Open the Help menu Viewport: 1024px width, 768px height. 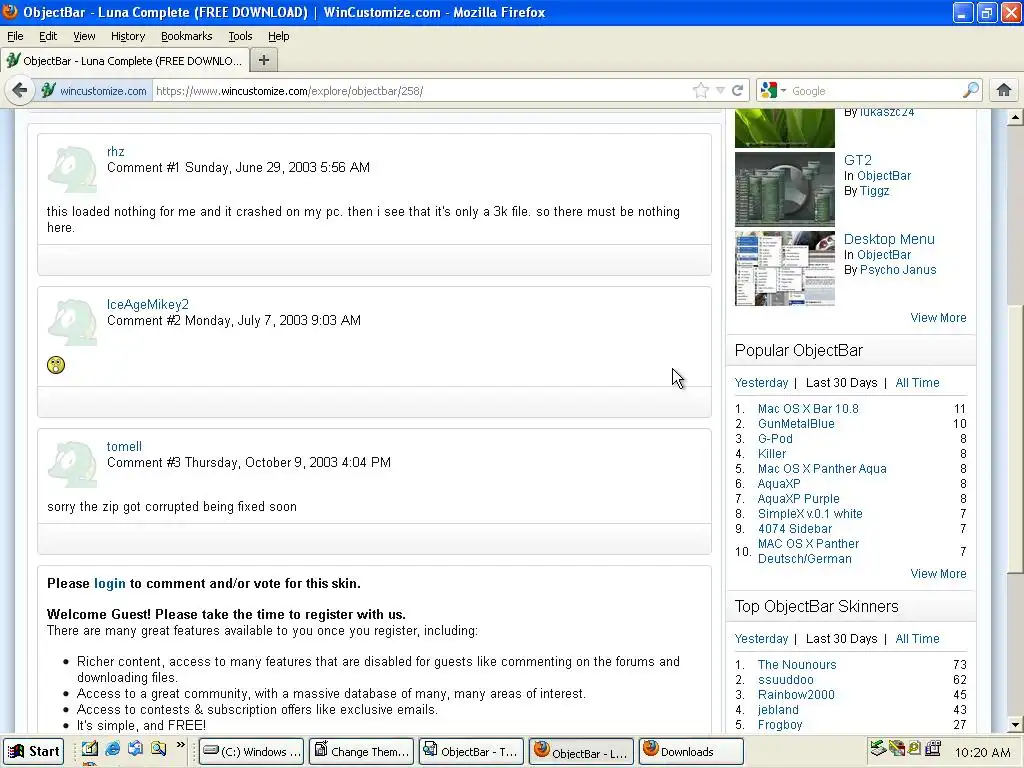pyautogui.click(x=278, y=36)
